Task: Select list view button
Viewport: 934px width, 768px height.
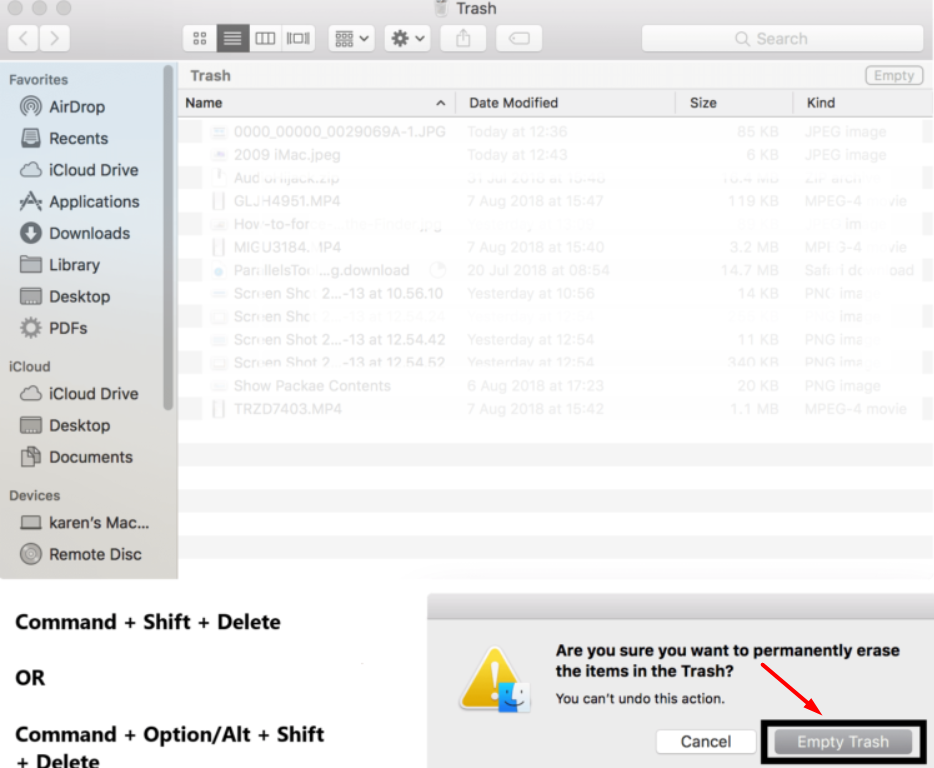Action: (232, 39)
